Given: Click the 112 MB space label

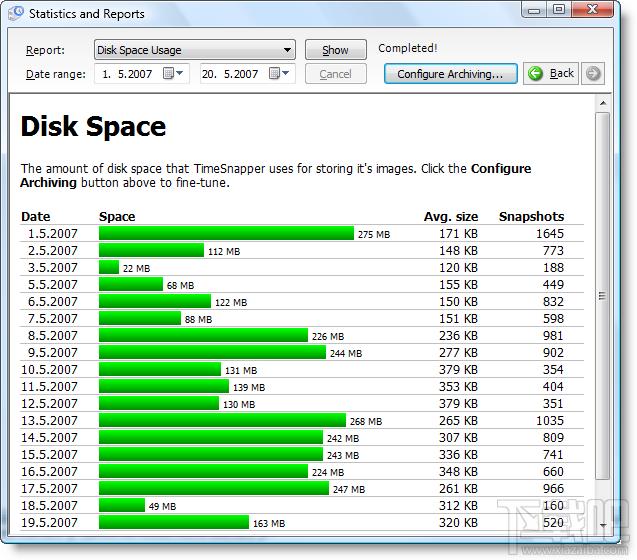Looking at the screenshot, I should pyautogui.click(x=224, y=252).
